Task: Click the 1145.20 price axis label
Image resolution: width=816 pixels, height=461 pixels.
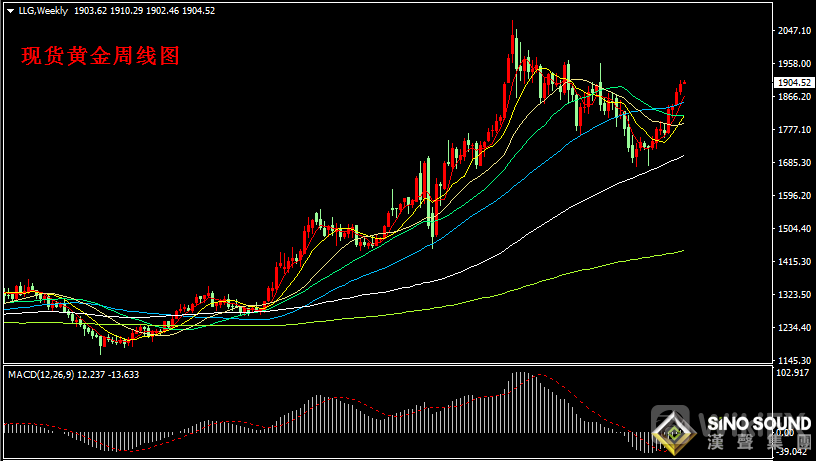Action: coord(793,361)
